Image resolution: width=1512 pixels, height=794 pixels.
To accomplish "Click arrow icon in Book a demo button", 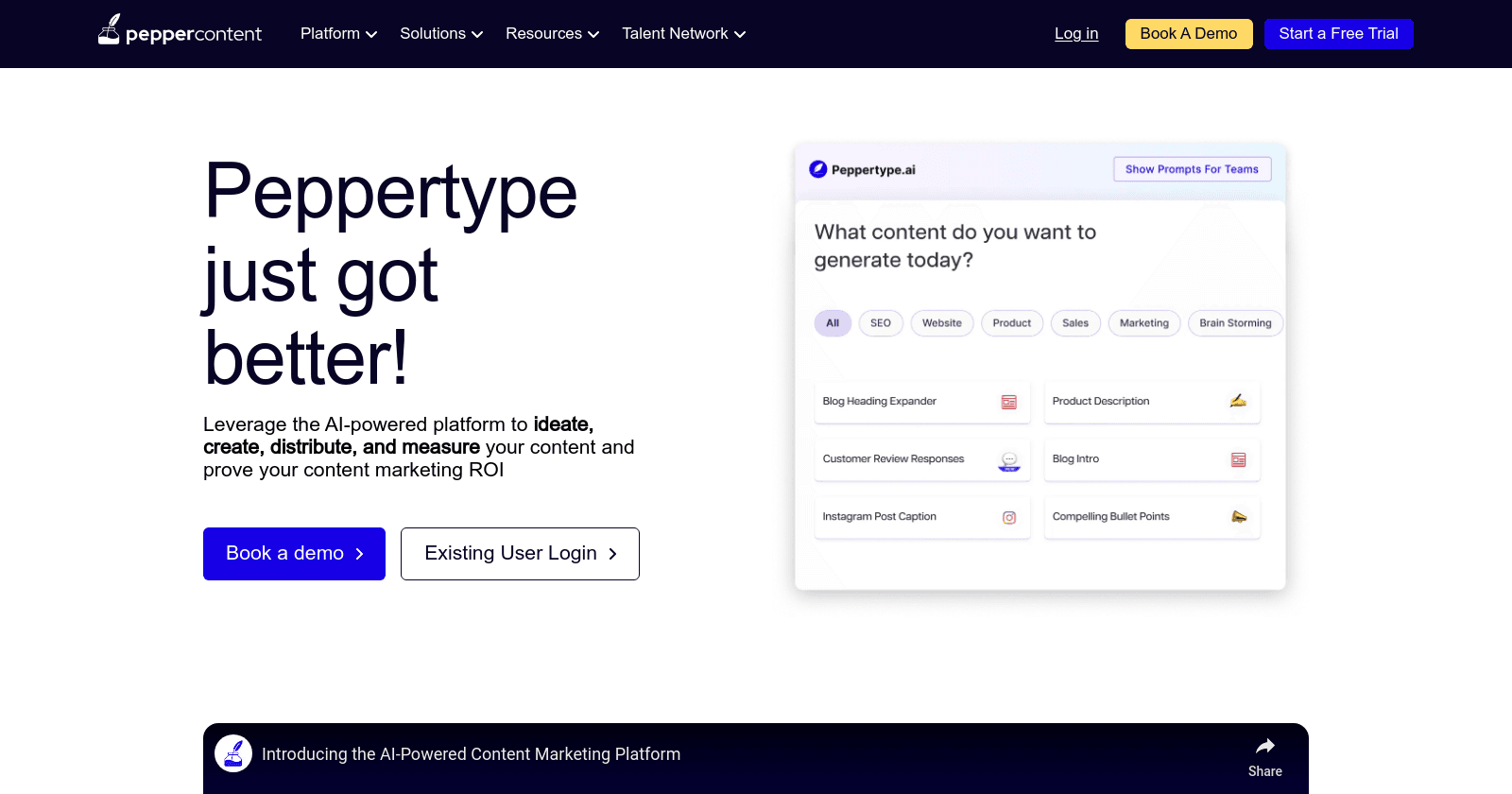I will pos(359,554).
